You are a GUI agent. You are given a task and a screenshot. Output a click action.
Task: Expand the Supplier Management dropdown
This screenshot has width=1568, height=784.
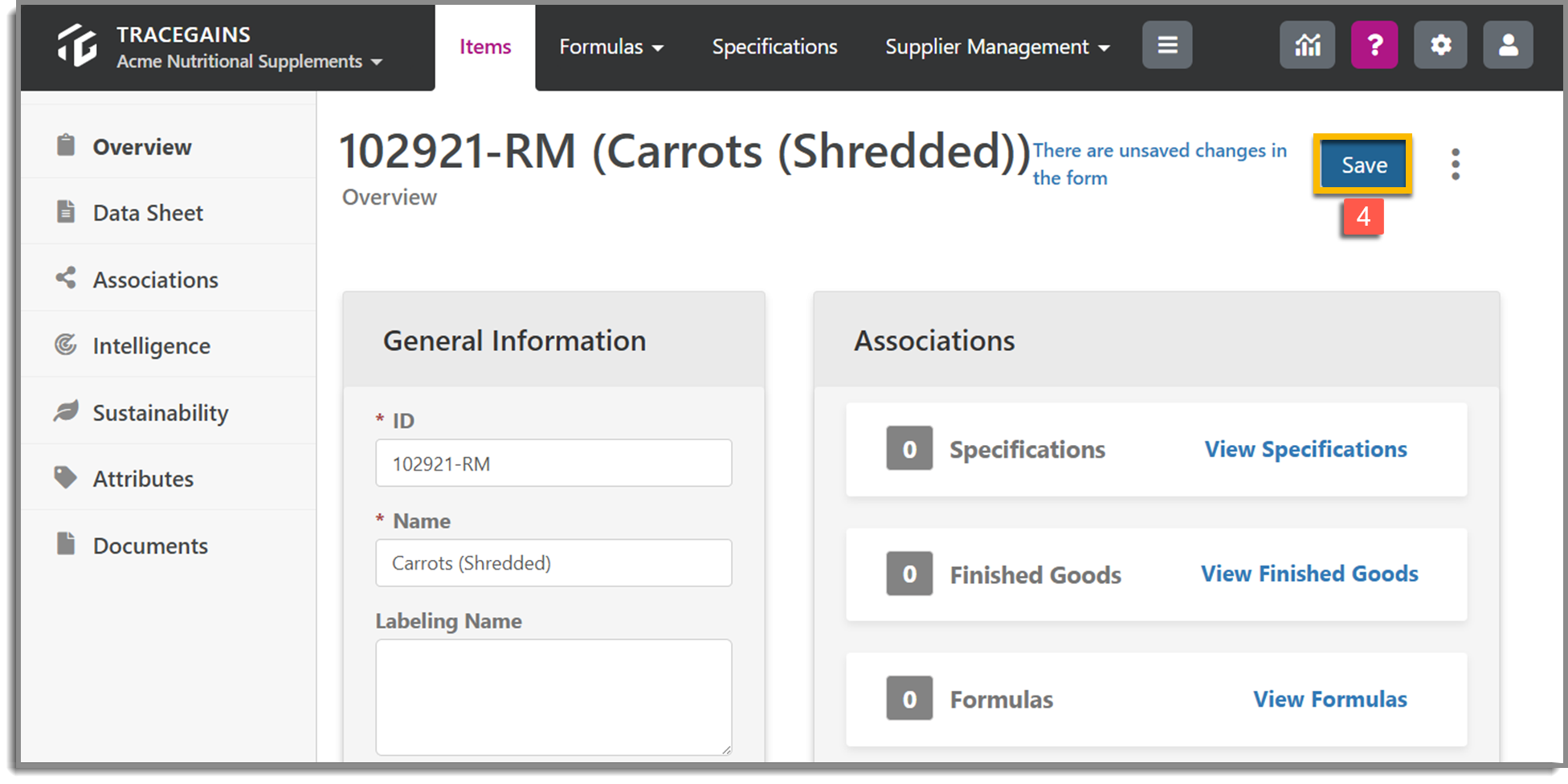pos(997,47)
